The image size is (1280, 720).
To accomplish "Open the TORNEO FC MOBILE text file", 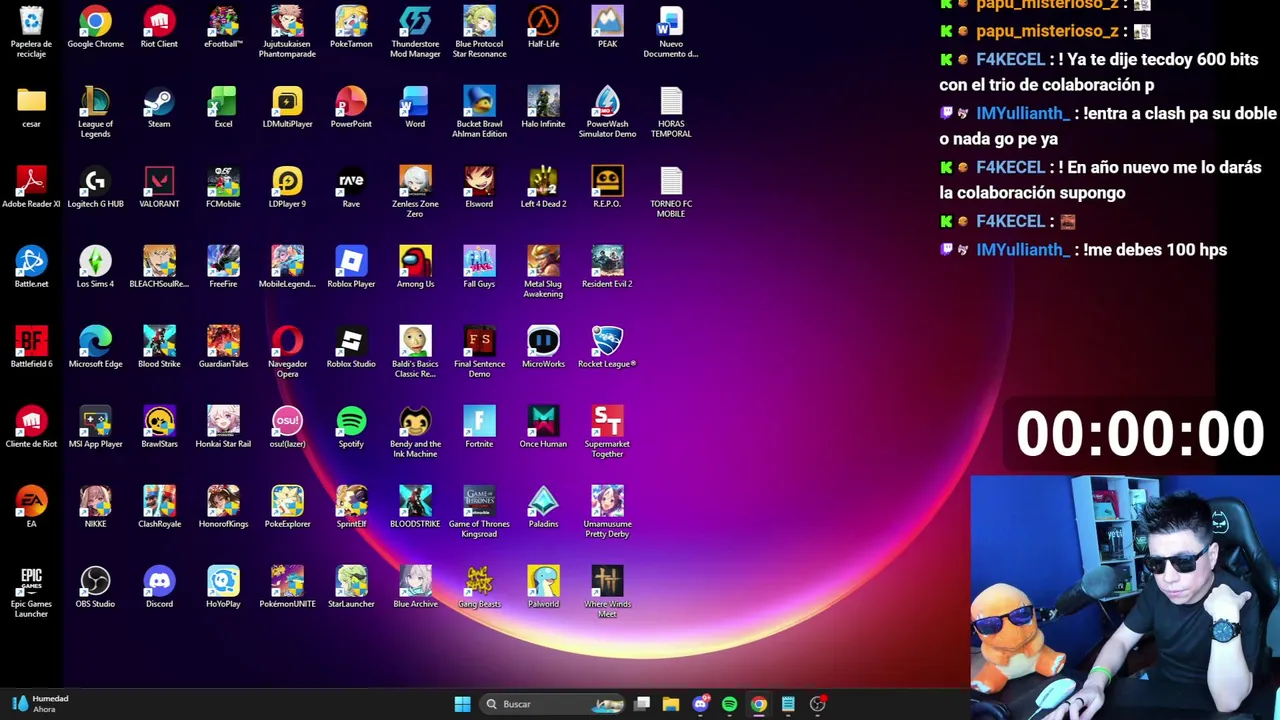I will tap(671, 192).
